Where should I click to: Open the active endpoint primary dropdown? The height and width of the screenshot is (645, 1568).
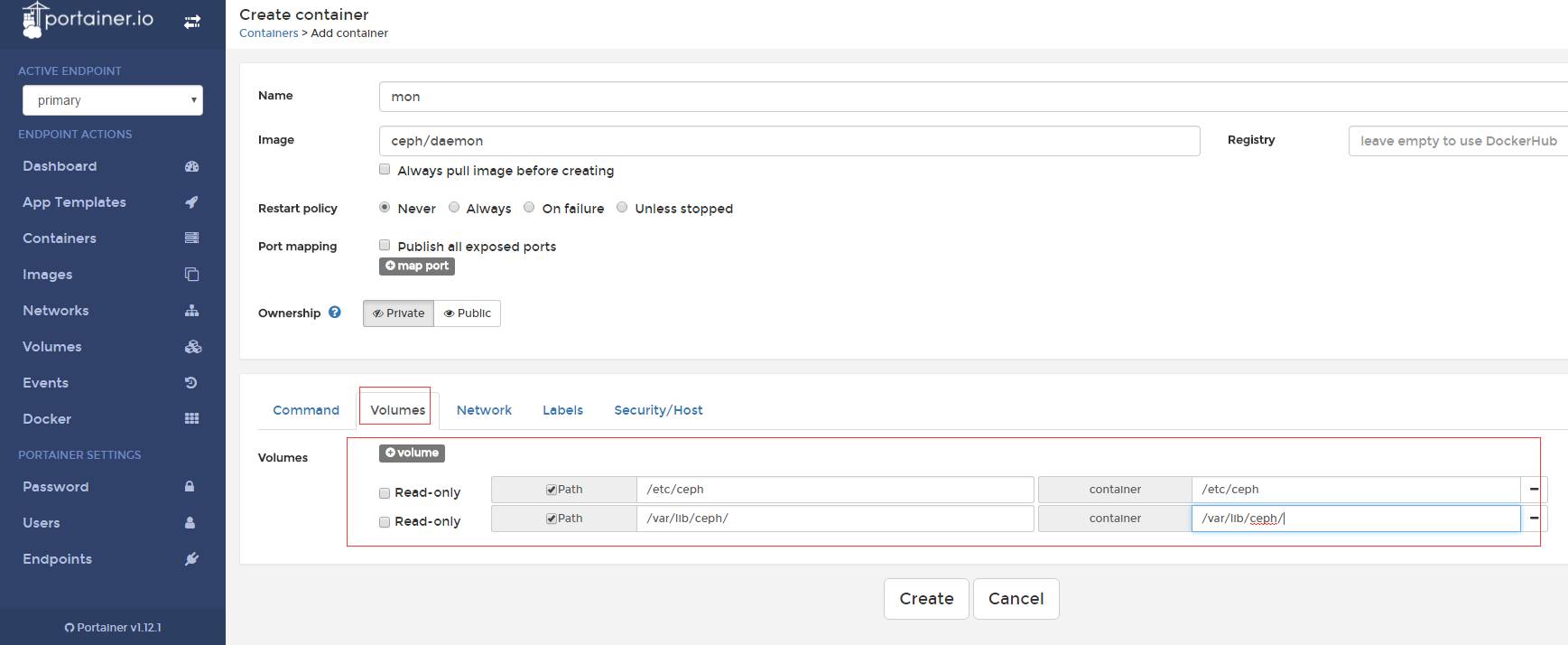click(x=113, y=100)
